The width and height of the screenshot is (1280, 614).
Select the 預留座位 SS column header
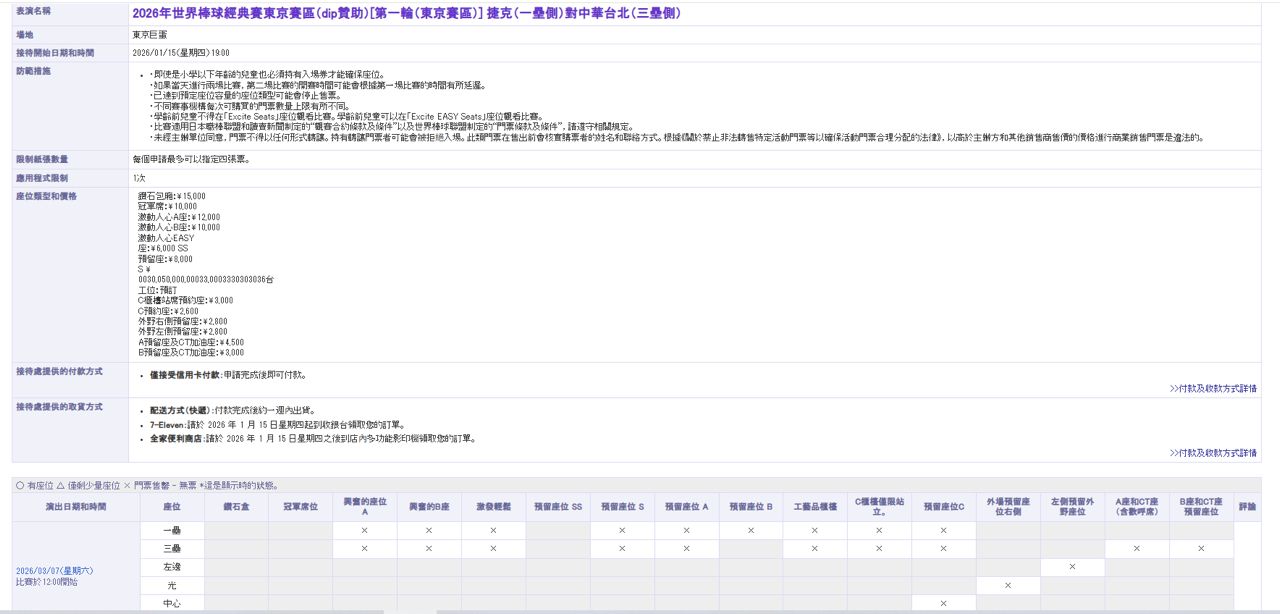point(557,507)
